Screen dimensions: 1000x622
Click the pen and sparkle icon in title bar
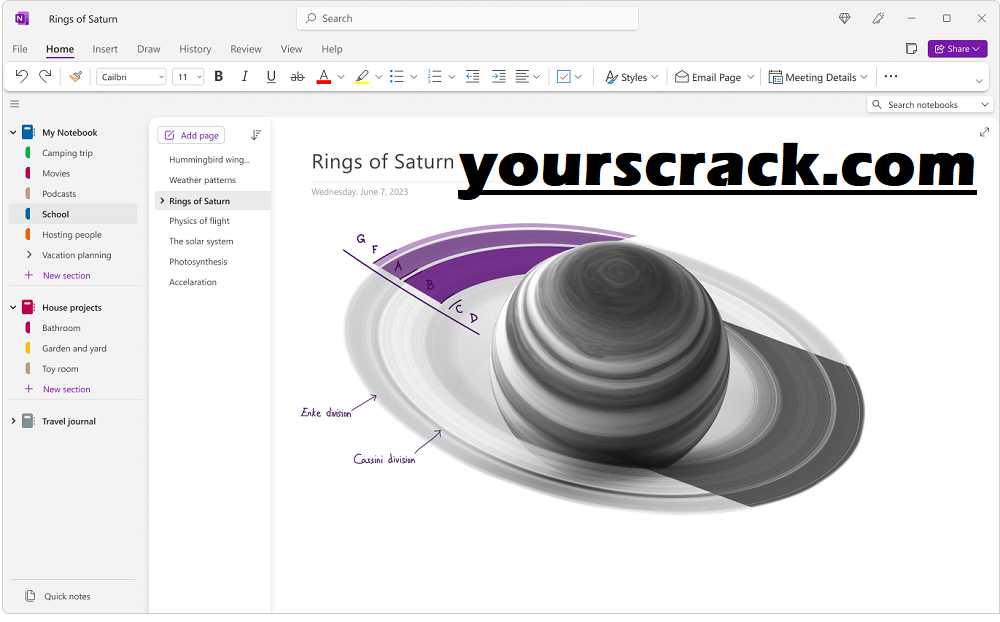pyautogui.click(x=879, y=19)
